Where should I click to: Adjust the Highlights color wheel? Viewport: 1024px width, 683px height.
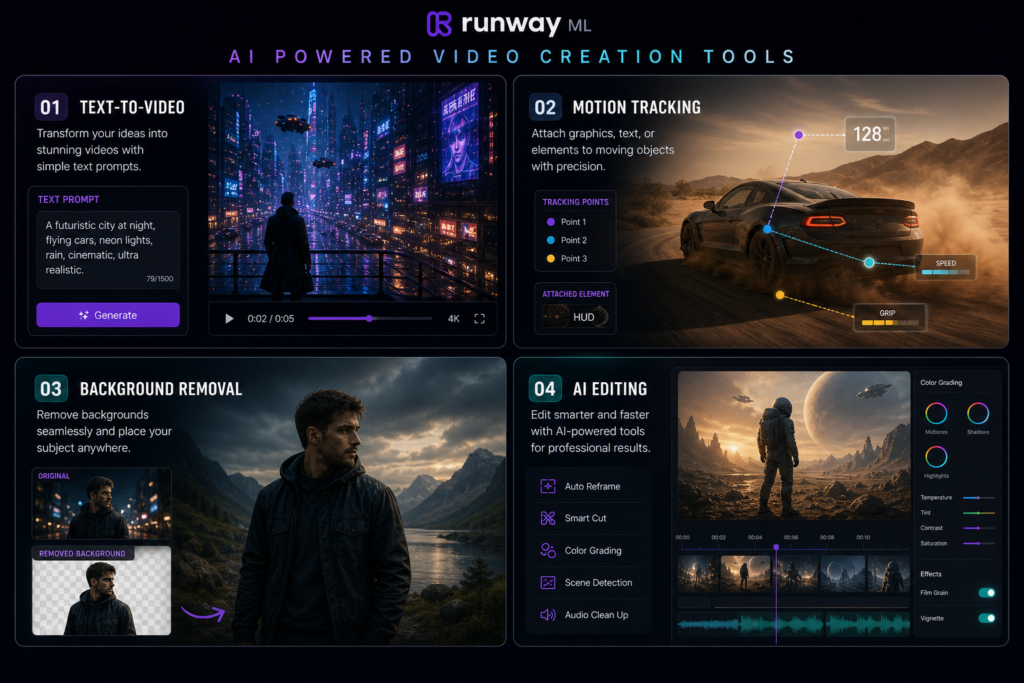(936, 457)
